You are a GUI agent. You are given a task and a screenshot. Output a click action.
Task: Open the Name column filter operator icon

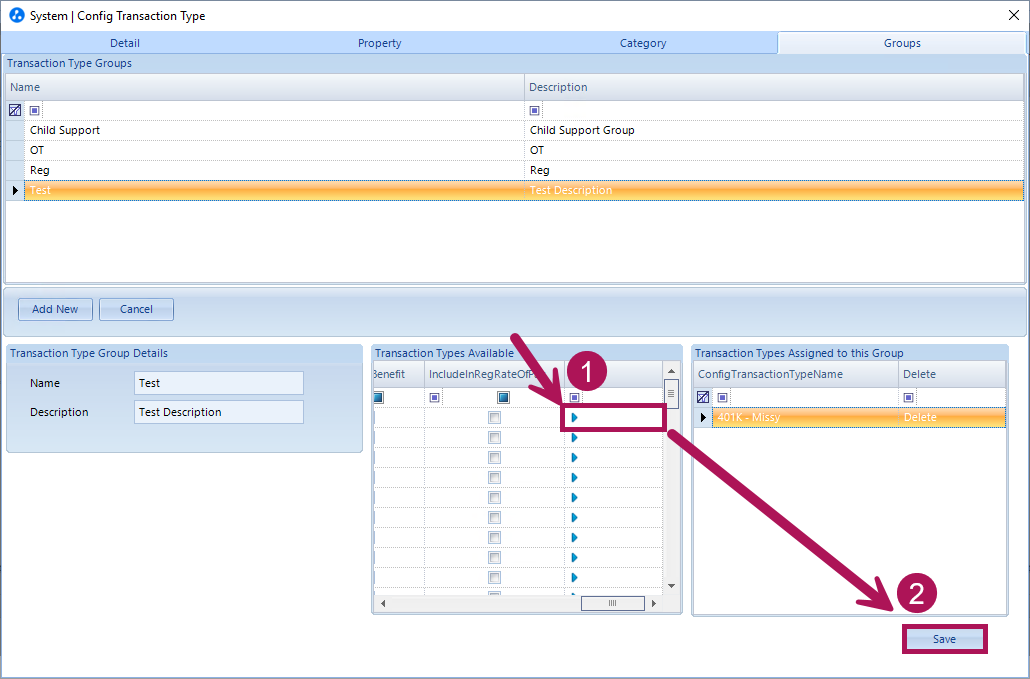coord(35,110)
